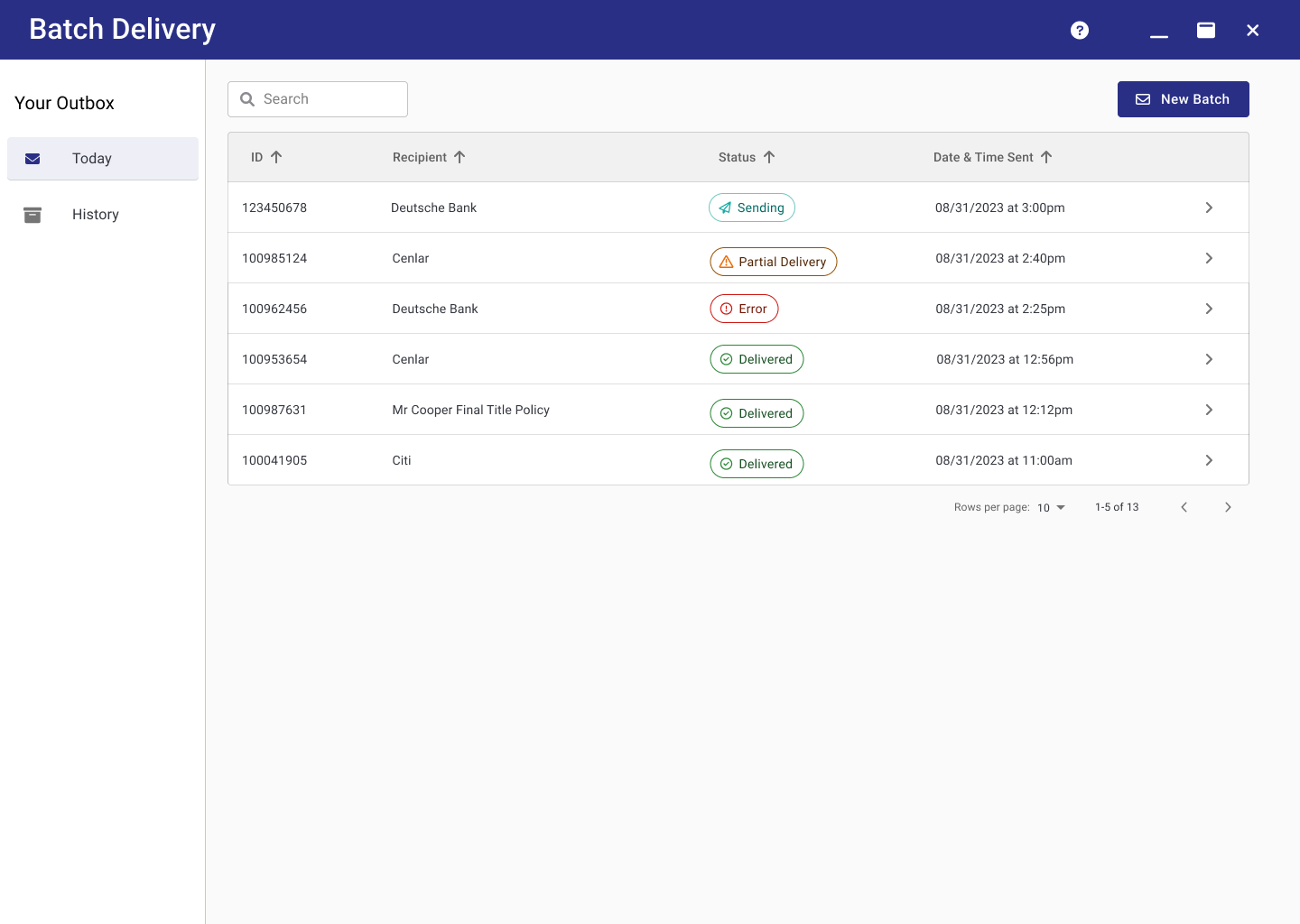Screen dimensions: 1300x924
Task: Open details chevron for batch 100985124
Action: click(x=1209, y=258)
